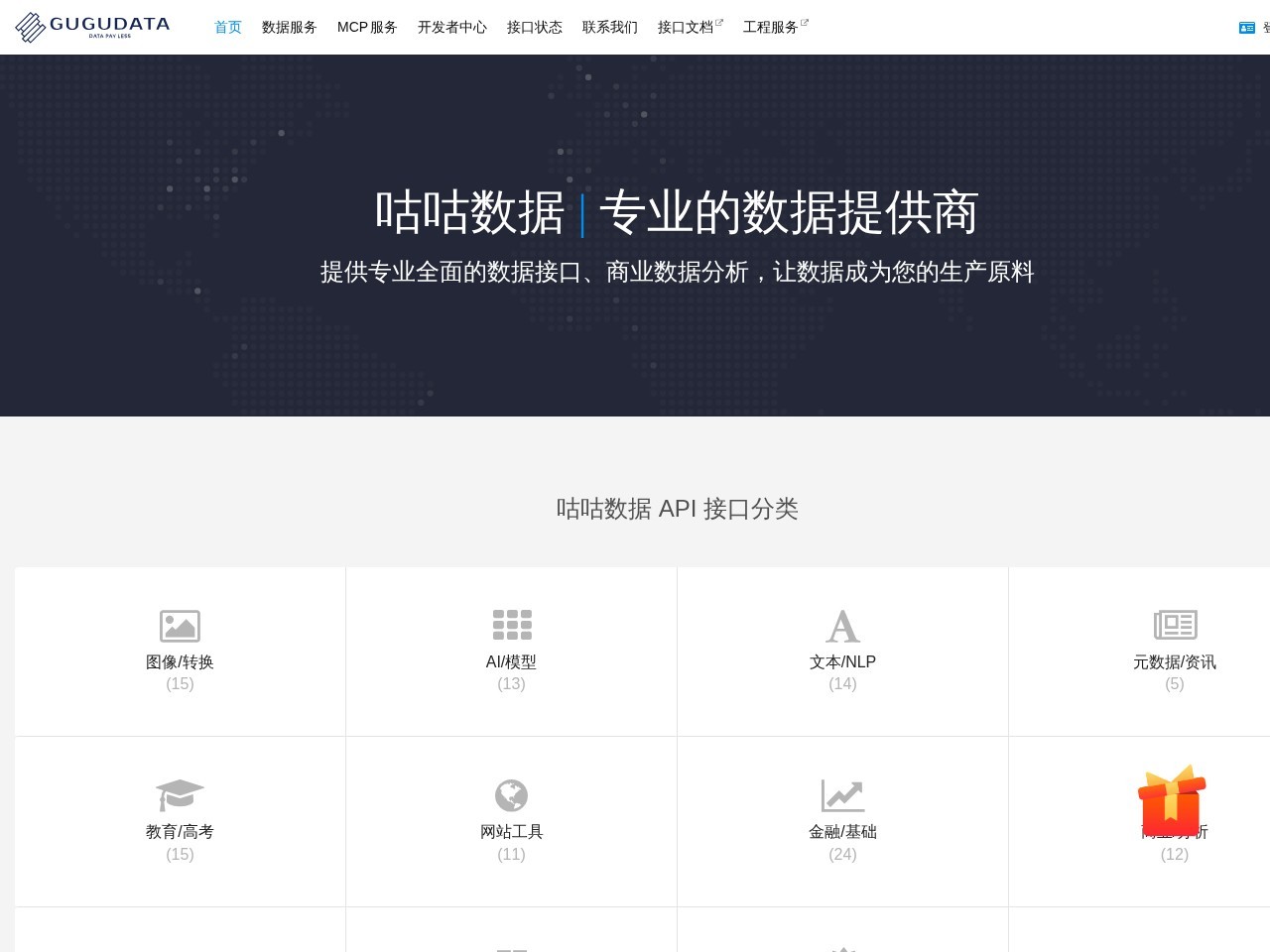Select the AI/模型 grid icon
This screenshot has width=1270, height=952.
[x=511, y=626]
